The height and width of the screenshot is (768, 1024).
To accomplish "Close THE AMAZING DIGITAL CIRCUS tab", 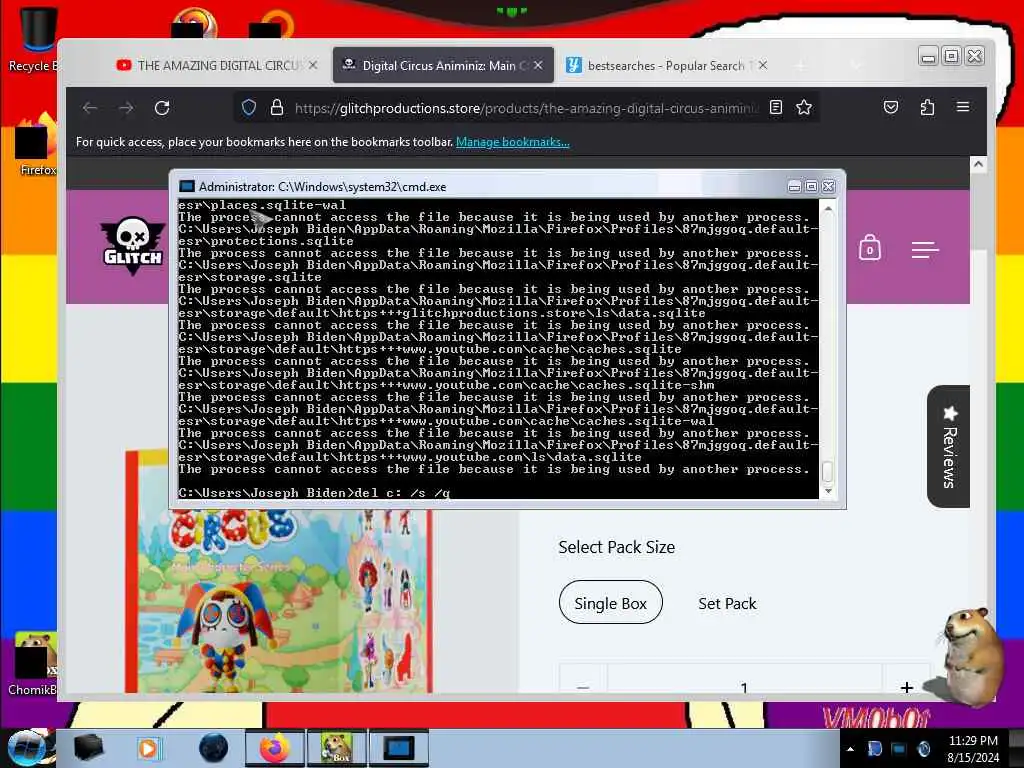I will [313, 65].
